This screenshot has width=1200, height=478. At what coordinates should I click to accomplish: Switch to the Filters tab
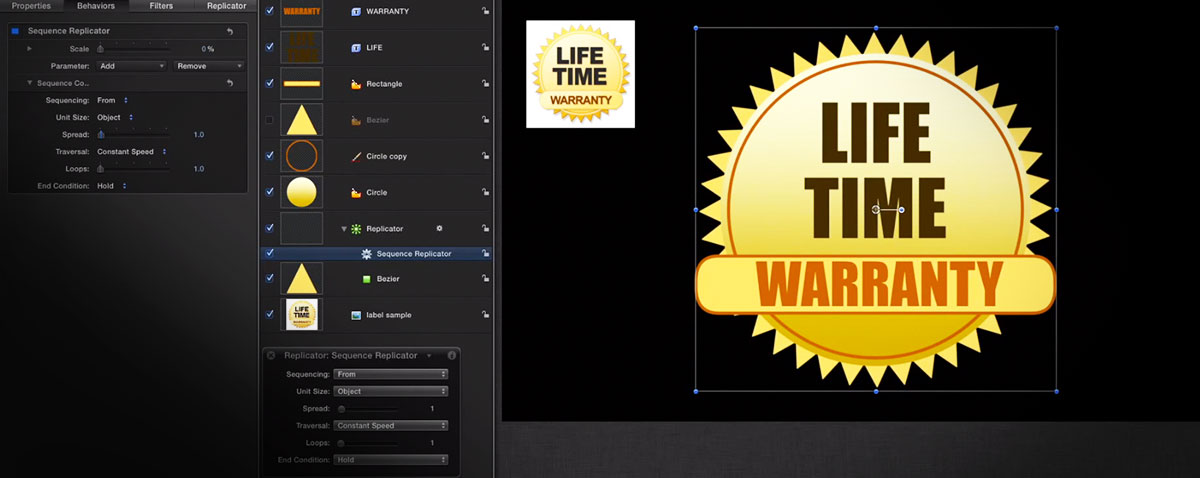click(x=161, y=6)
